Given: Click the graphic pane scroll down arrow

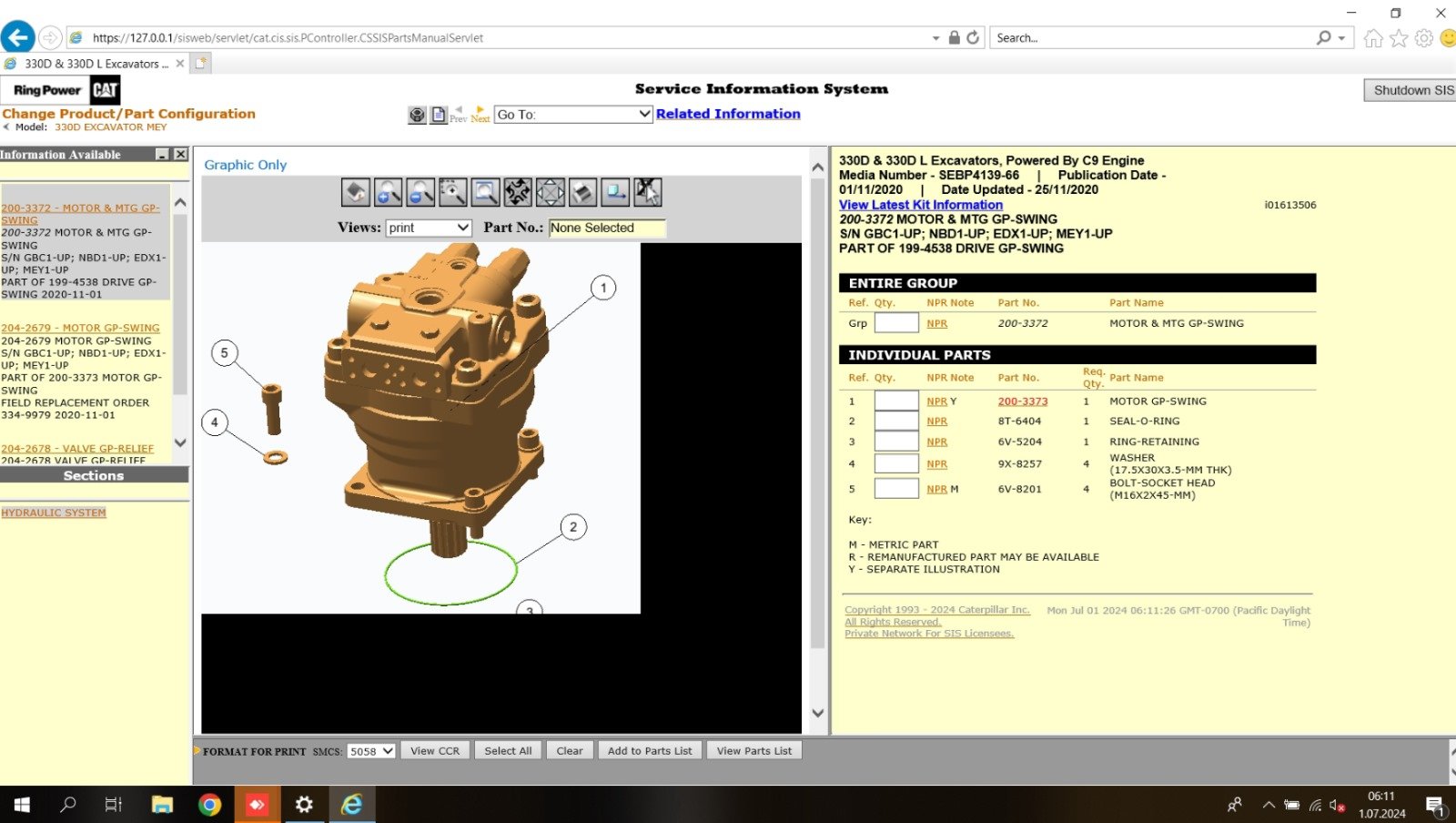Looking at the screenshot, I should 817,713.
